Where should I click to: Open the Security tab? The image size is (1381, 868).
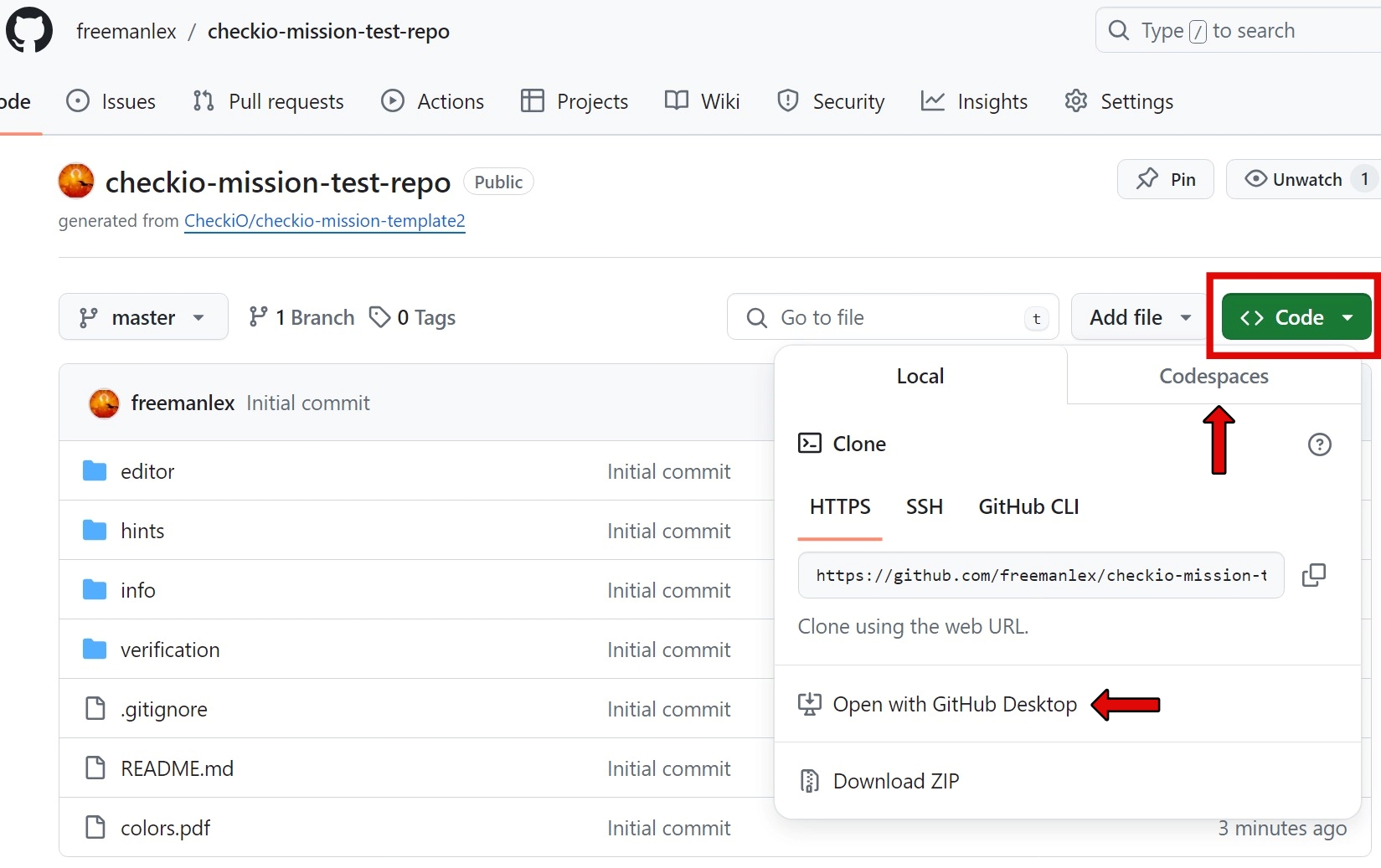tap(831, 101)
